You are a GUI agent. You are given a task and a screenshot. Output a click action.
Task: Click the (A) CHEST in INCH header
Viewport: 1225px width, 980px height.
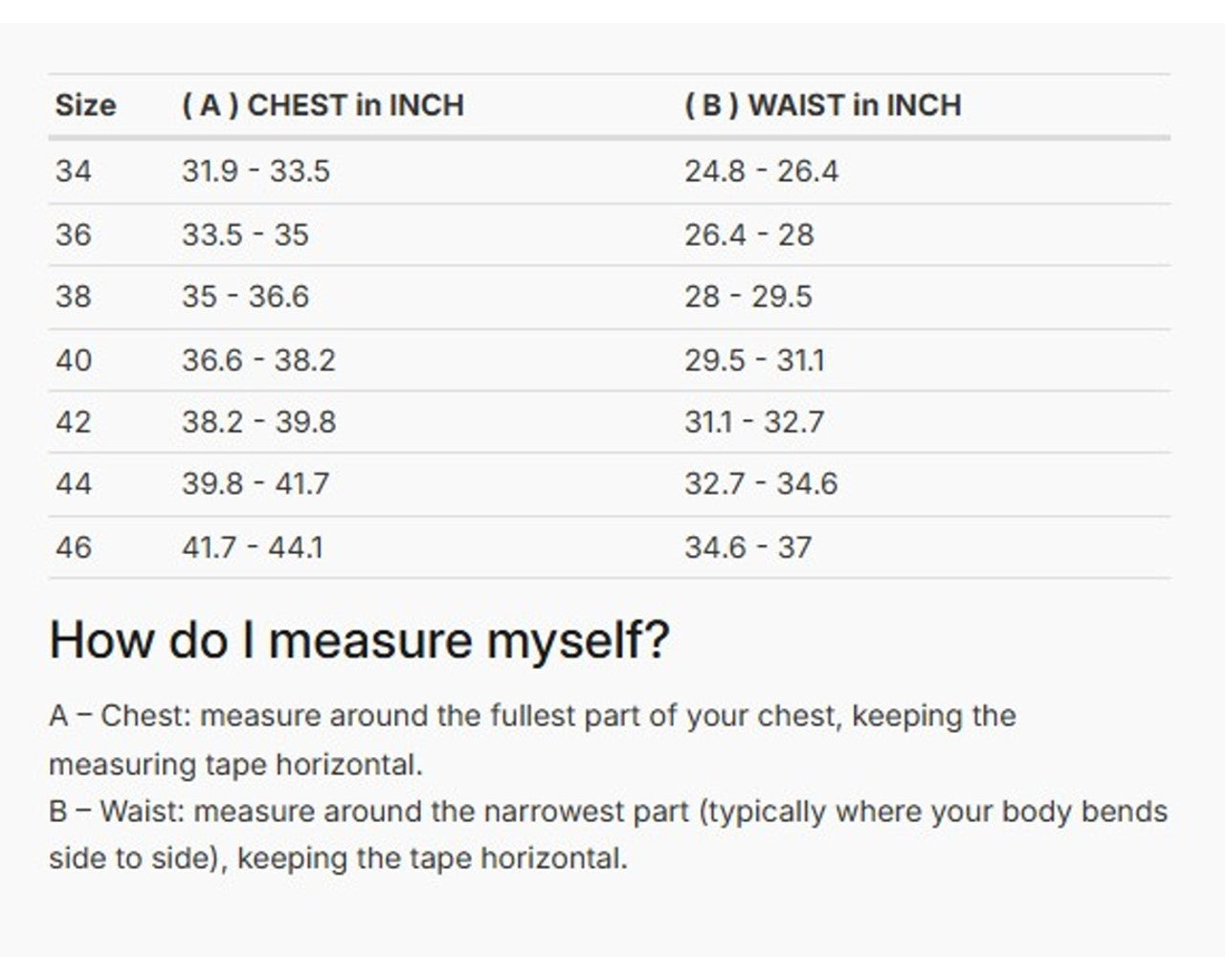[323, 105]
